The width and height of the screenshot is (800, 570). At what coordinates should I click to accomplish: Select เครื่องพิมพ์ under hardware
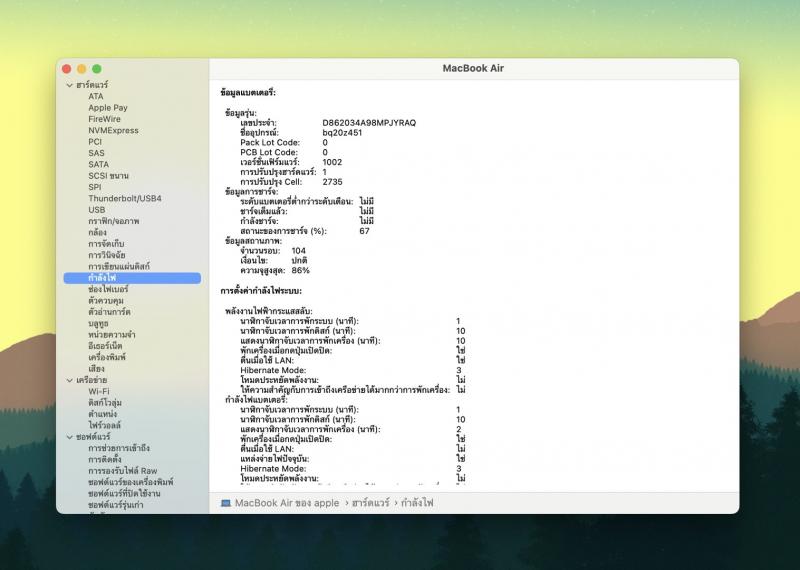(x=107, y=357)
